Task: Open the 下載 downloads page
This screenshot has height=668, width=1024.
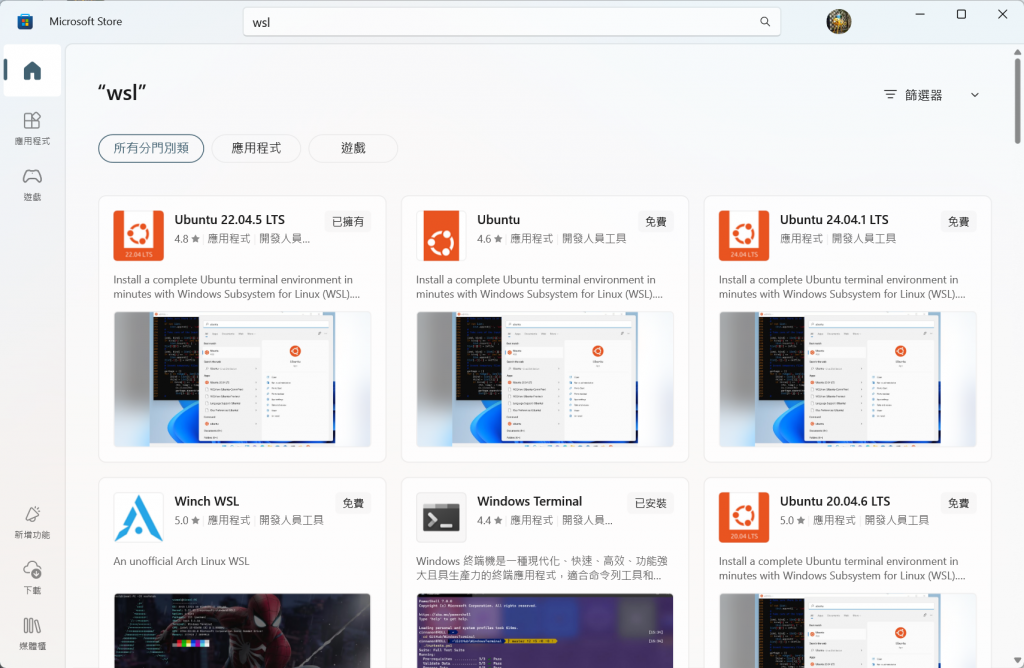Action: tap(32, 578)
